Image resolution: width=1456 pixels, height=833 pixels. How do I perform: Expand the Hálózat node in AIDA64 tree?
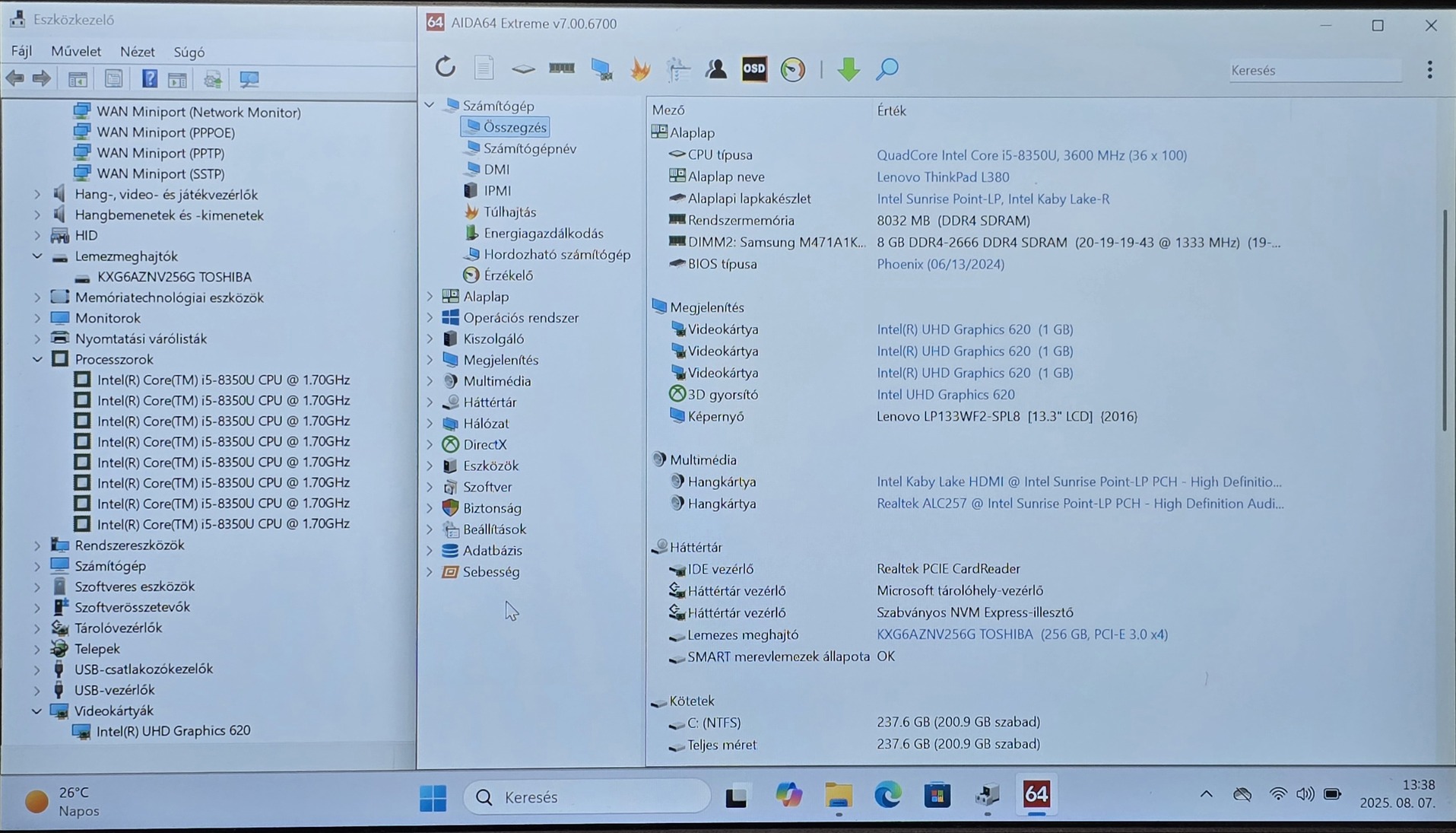[430, 423]
